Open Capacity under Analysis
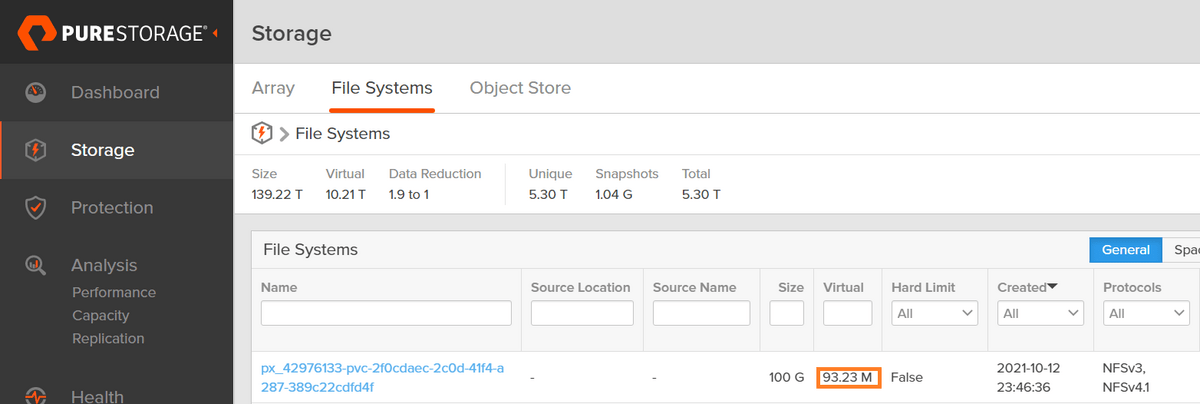The image size is (1200, 404). pos(100,315)
